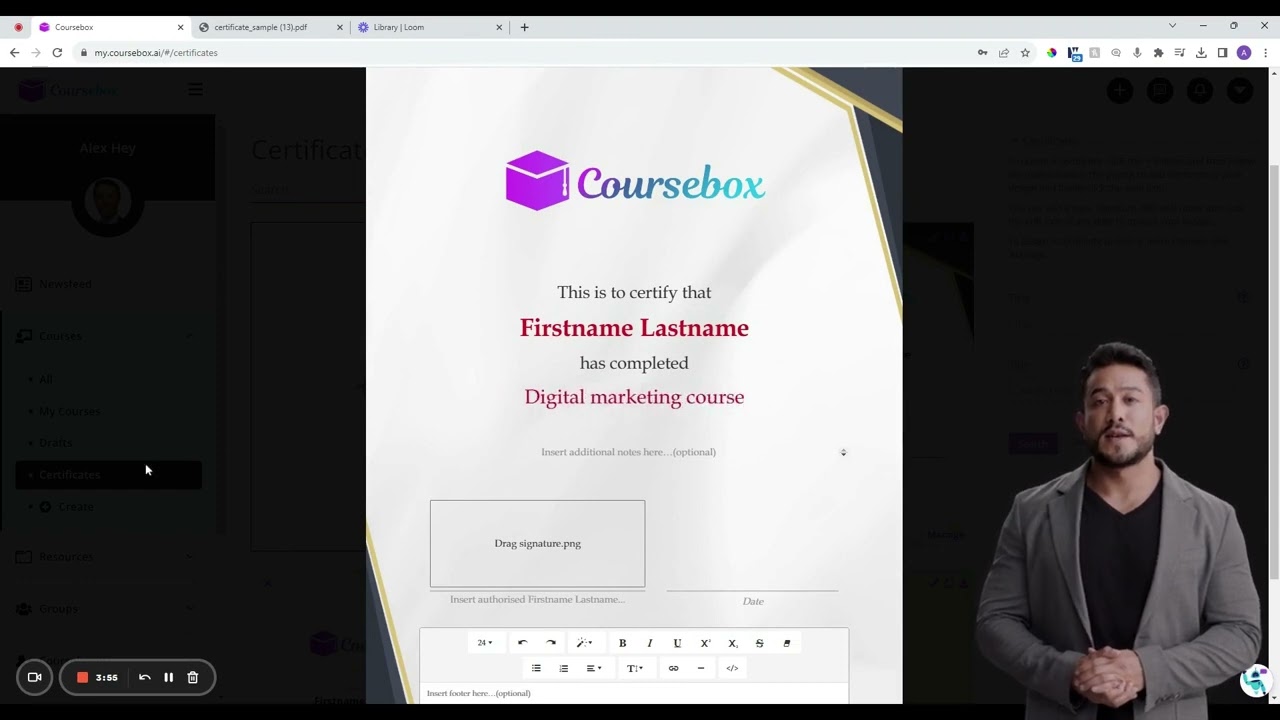Go back in browser history

pyautogui.click(x=14, y=53)
